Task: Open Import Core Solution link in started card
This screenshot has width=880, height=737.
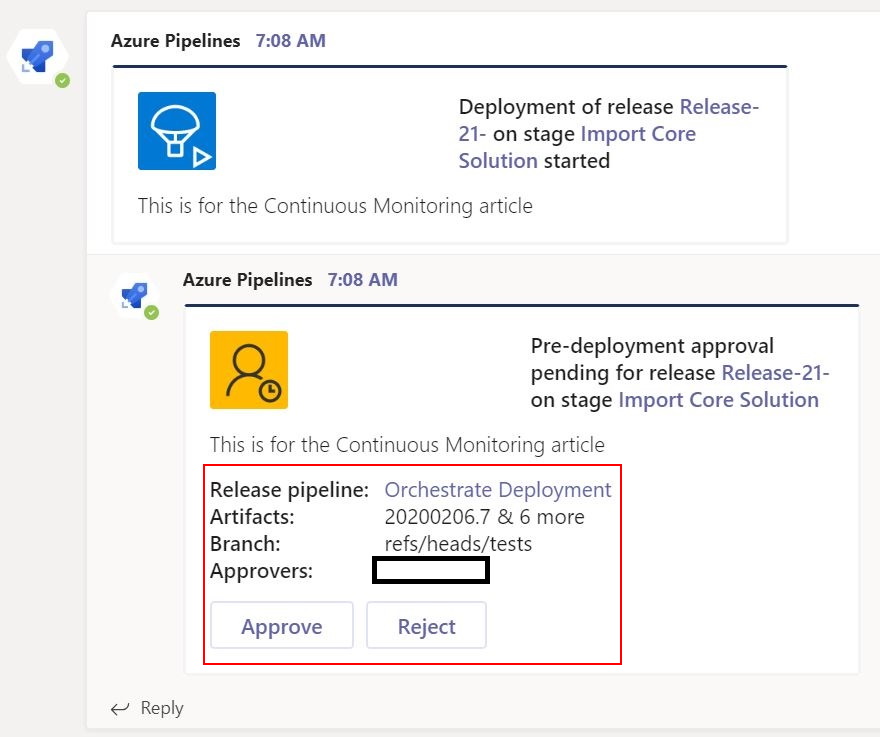Action: [x=577, y=147]
